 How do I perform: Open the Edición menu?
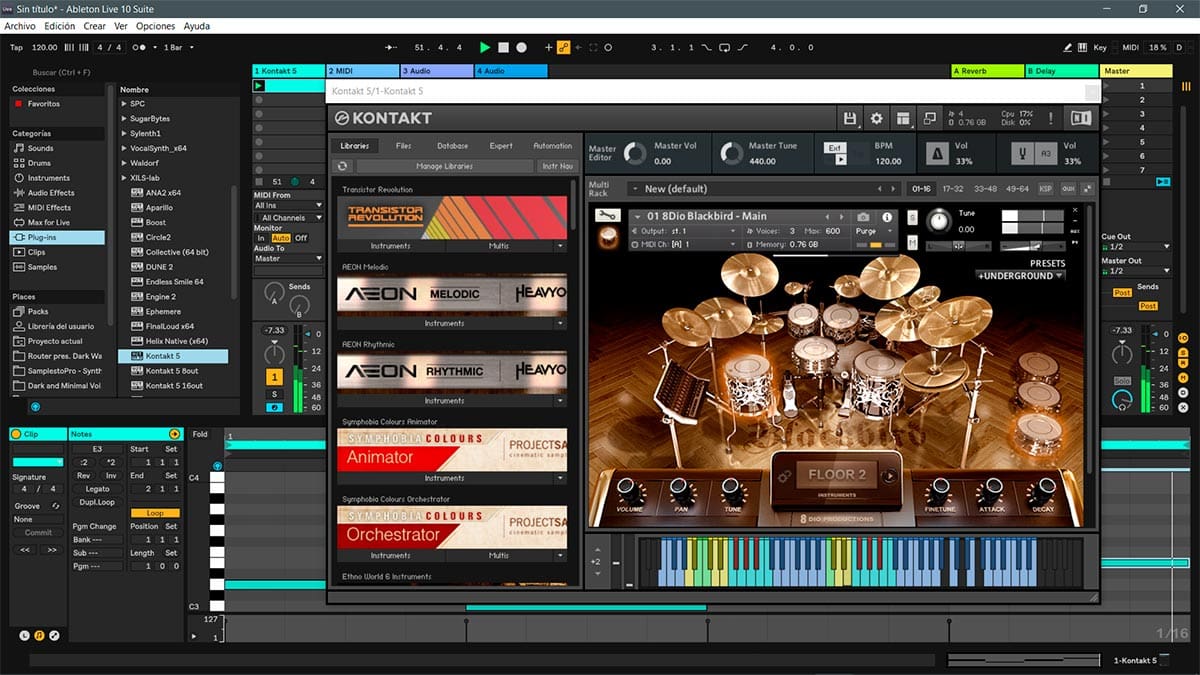click(x=60, y=26)
